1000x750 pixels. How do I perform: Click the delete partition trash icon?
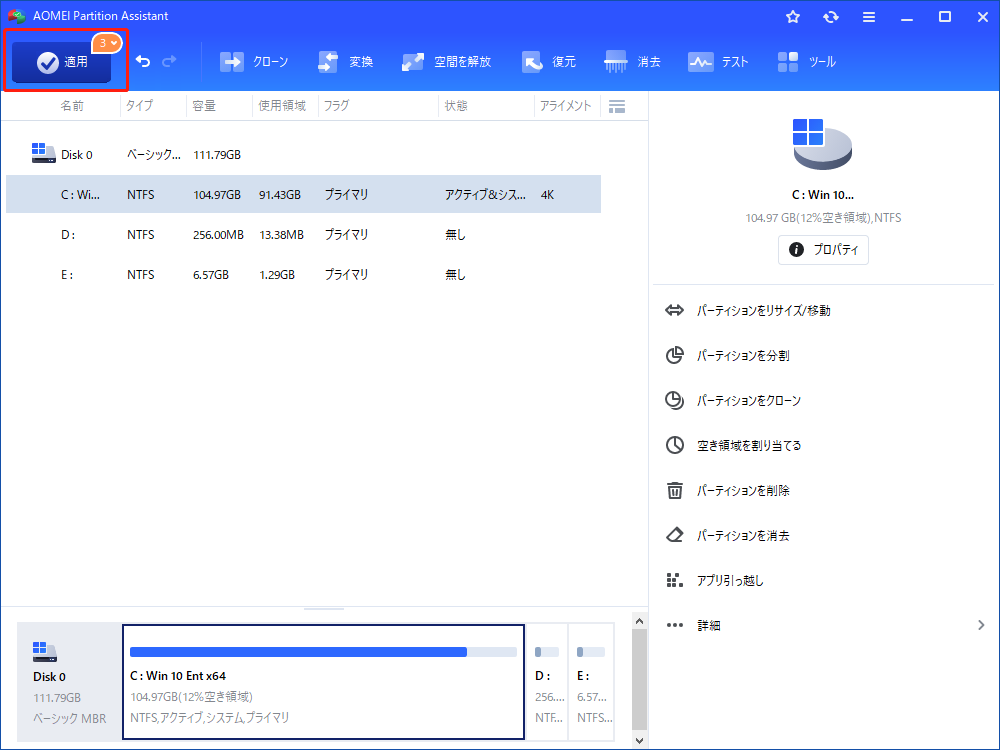[675, 490]
